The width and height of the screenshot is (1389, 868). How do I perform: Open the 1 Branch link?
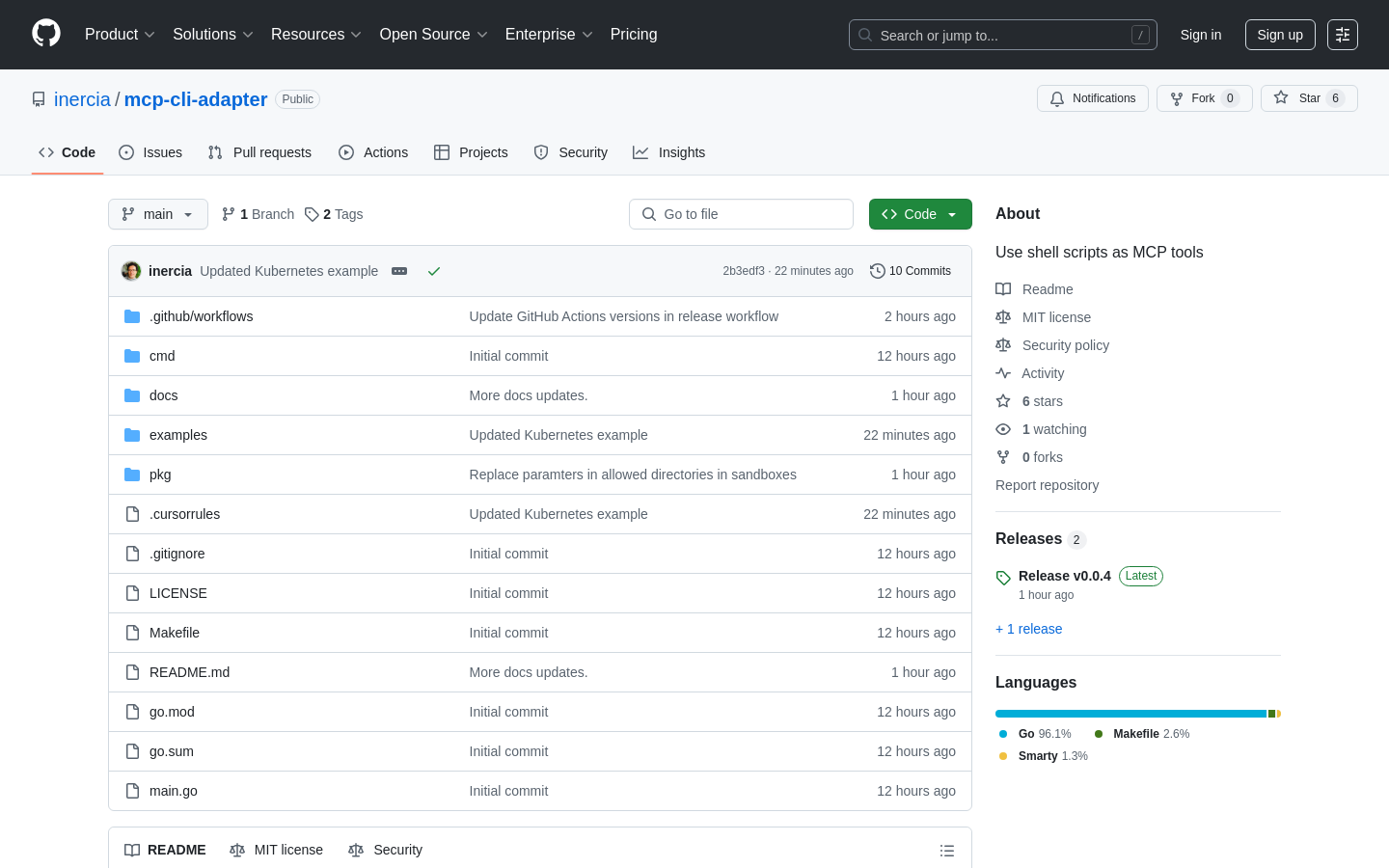(x=258, y=214)
